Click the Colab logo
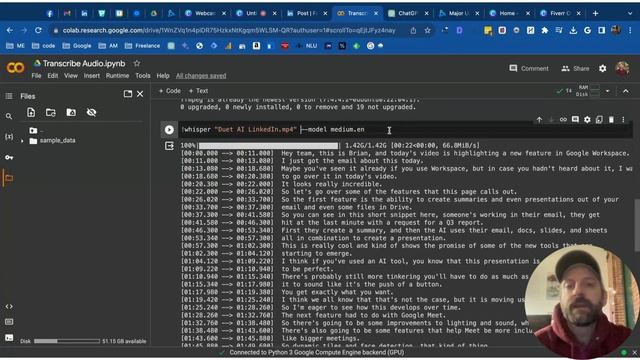640x360 pixels. (16, 67)
